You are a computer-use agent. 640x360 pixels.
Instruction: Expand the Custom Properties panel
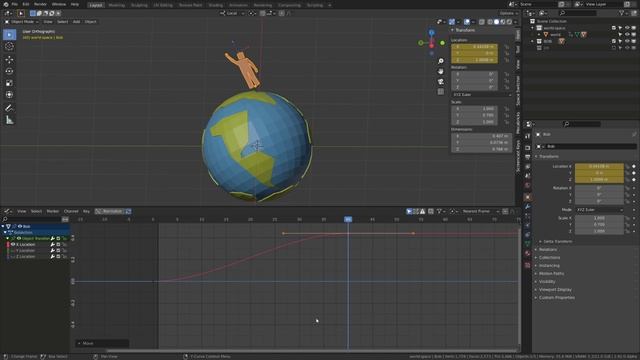[556, 298]
